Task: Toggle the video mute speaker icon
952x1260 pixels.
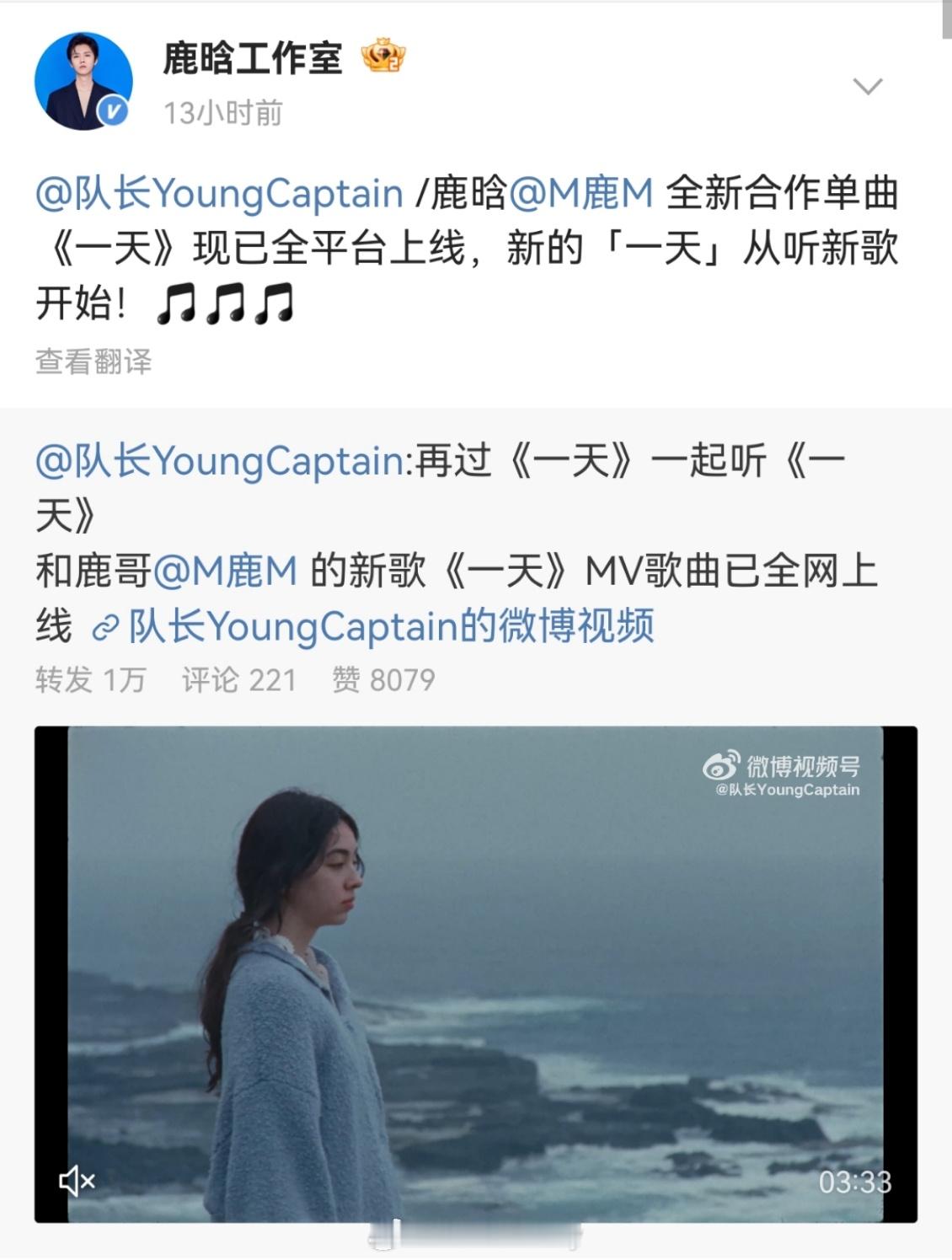Action: tap(77, 1182)
